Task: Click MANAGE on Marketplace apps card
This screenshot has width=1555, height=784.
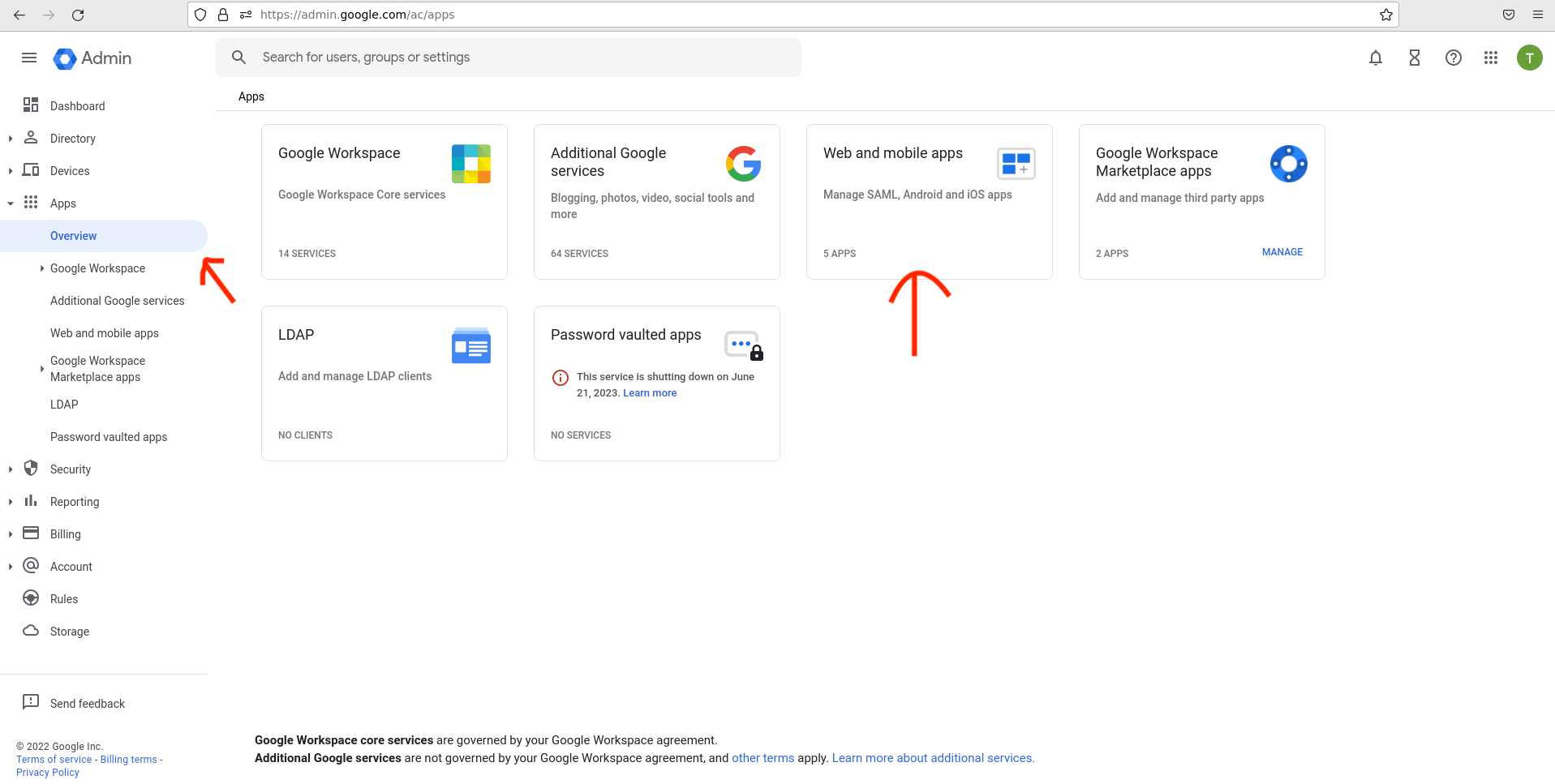Action: (x=1282, y=252)
